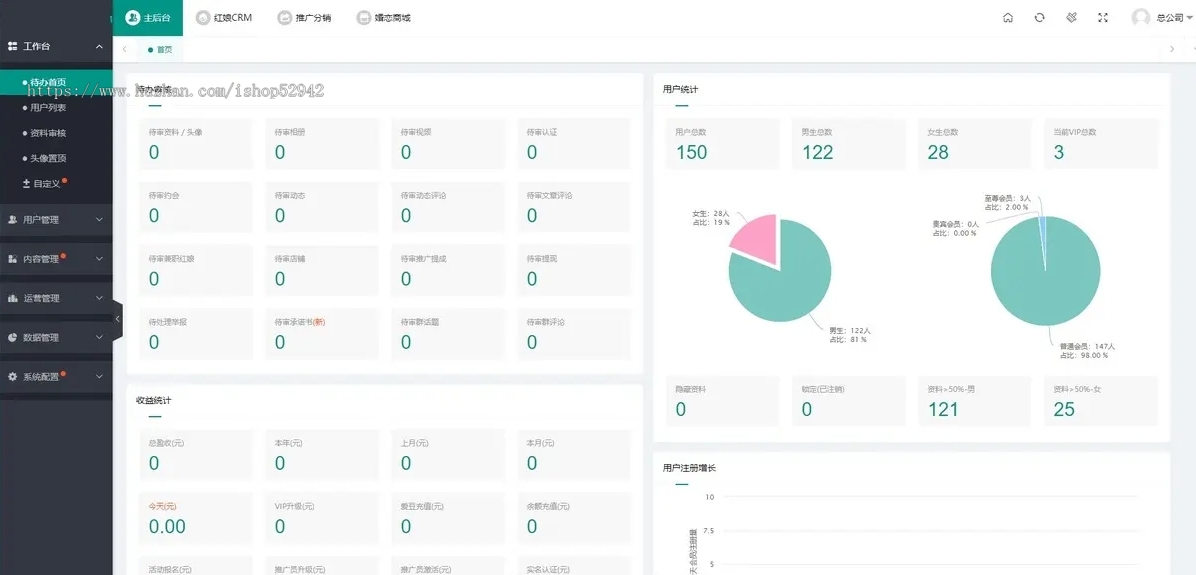Viewport: 1196px width, 575px height.
Task: Open the 待审资料 / 头像 card
Action: pos(195,143)
